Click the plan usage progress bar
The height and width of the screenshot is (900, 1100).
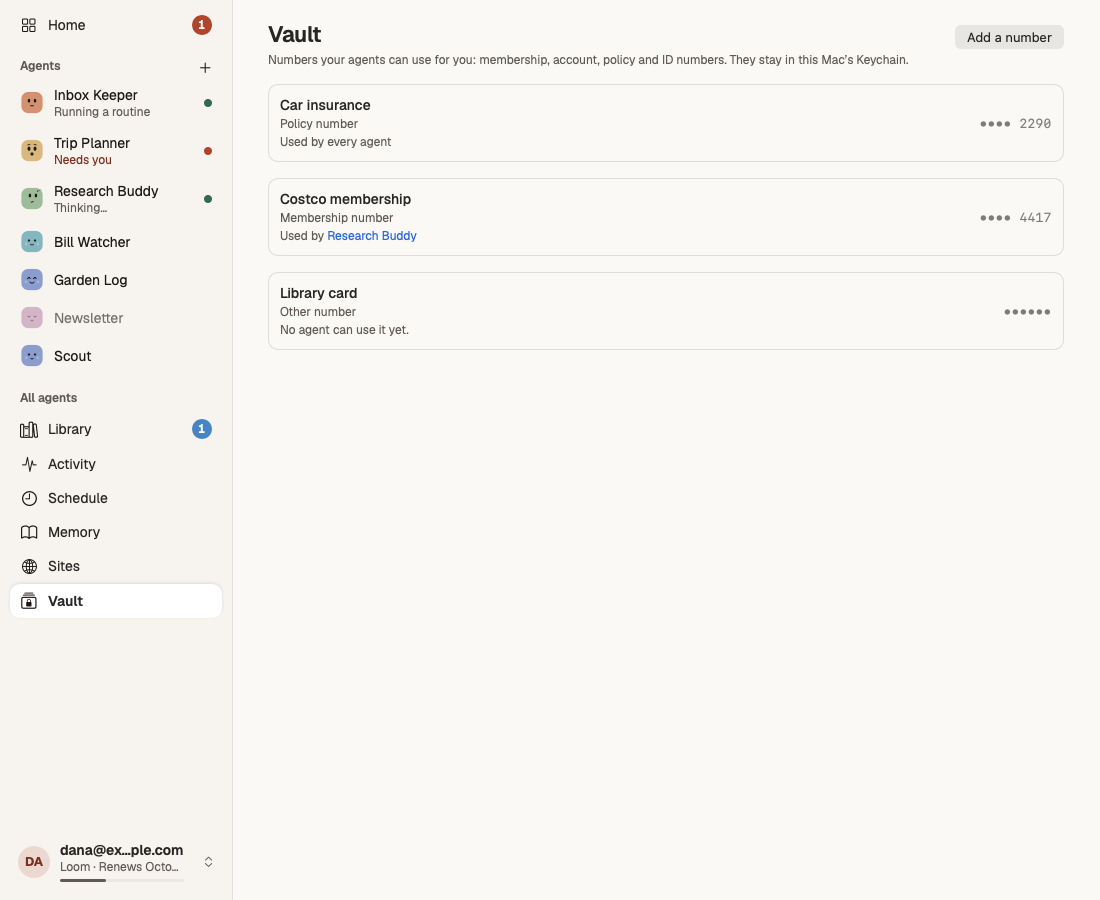[x=121, y=880]
